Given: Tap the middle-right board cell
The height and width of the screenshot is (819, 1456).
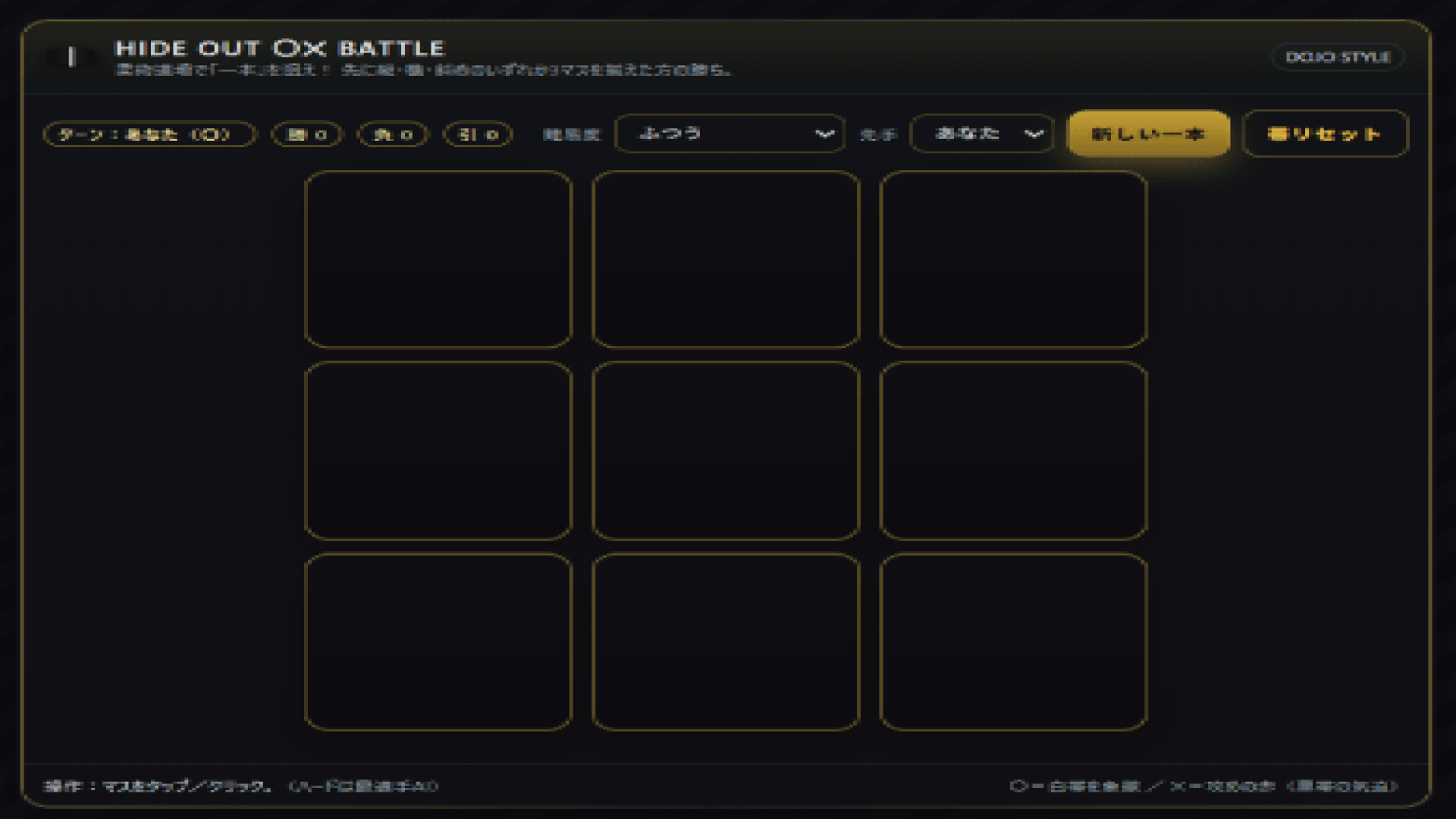Looking at the screenshot, I should click(x=1013, y=450).
